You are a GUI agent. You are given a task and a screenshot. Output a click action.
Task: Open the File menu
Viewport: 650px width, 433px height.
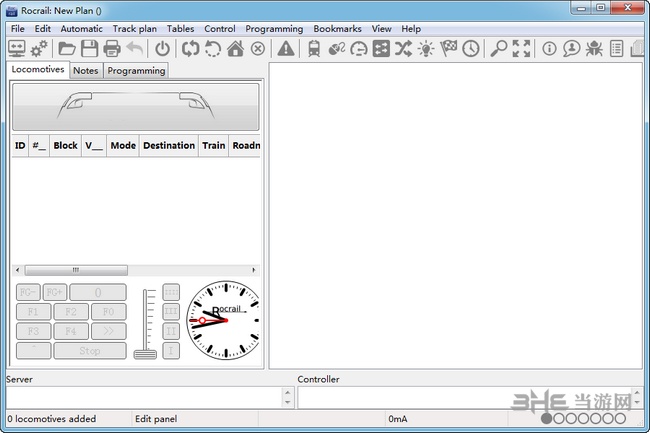tap(17, 29)
